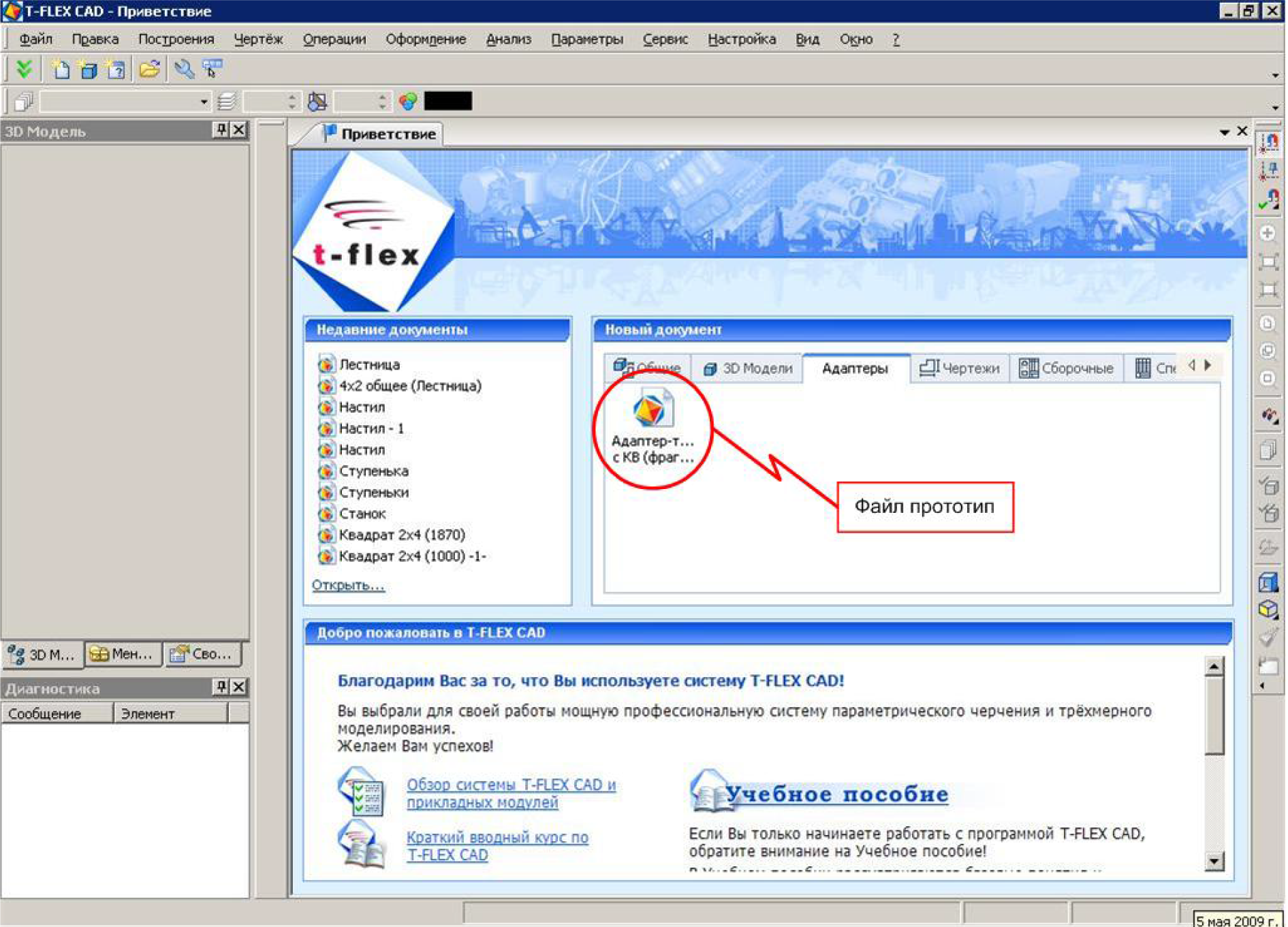Expand the empty combo box in second toolbar

click(204, 102)
